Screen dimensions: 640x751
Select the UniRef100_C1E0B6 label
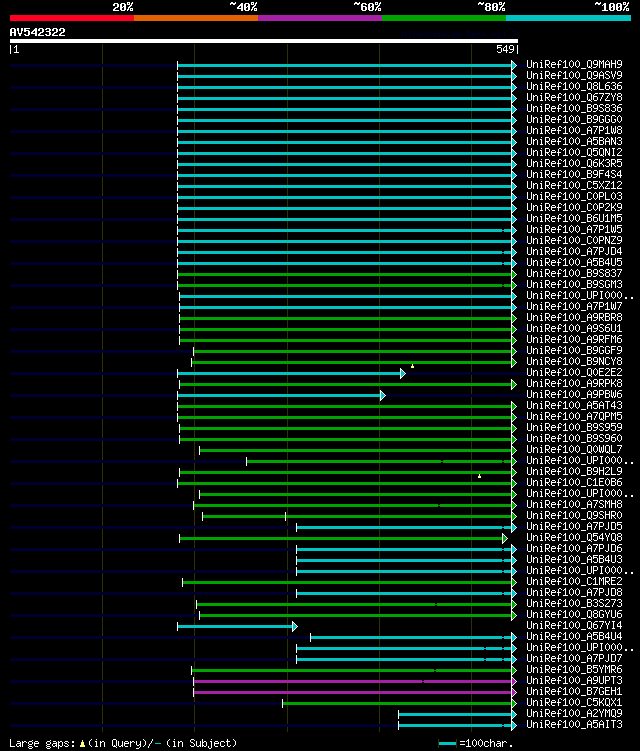point(574,483)
